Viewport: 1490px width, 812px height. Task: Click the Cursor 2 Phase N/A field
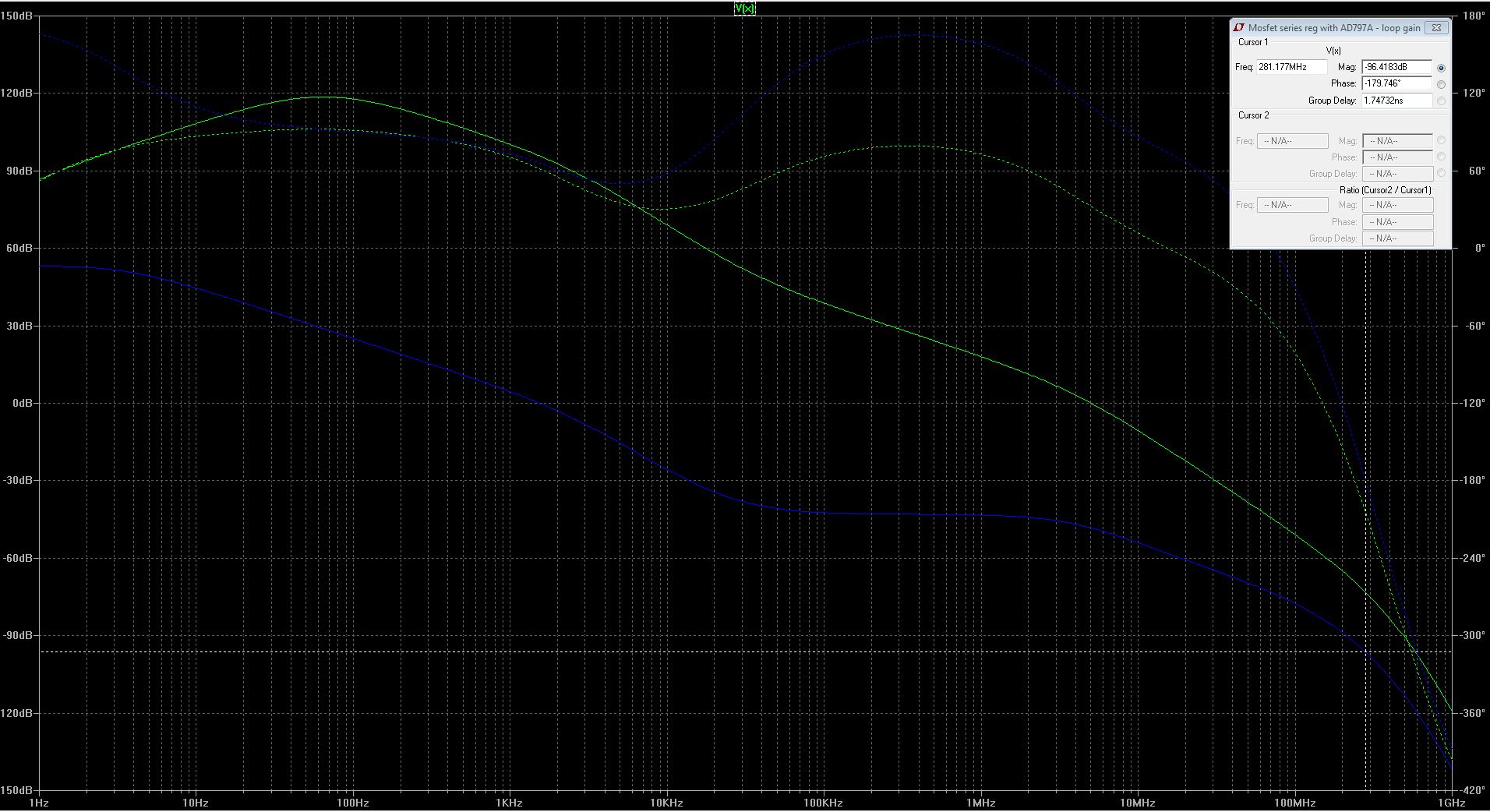(x=1397, y=157)
